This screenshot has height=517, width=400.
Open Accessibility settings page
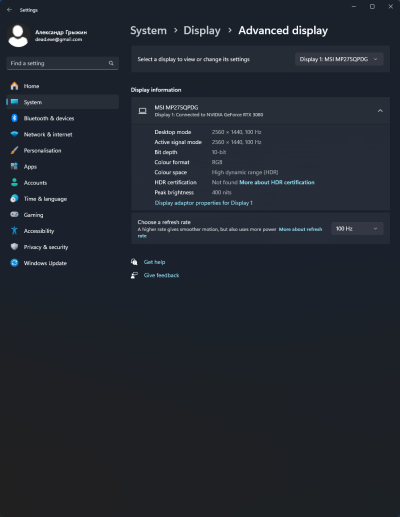click(x=63, y=230)
